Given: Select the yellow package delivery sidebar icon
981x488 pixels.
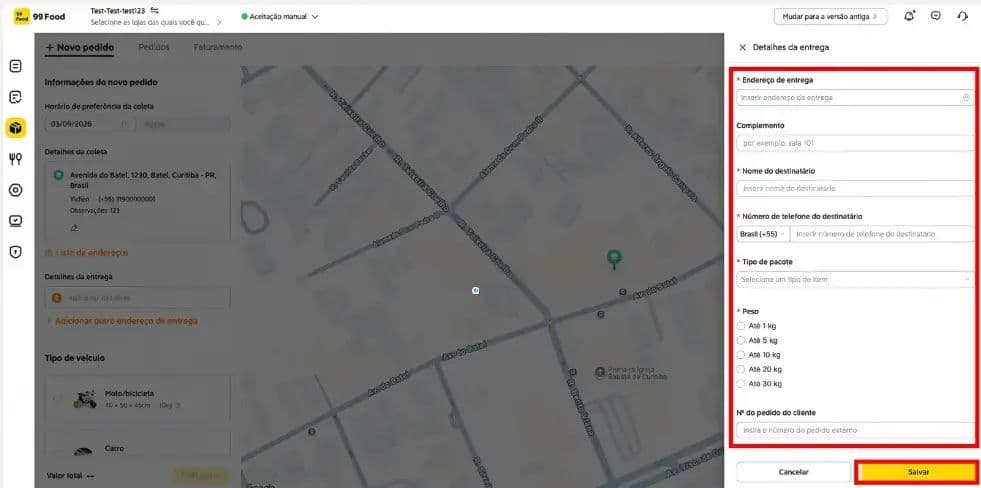Looking at the screenshot, I should (16, 128).
